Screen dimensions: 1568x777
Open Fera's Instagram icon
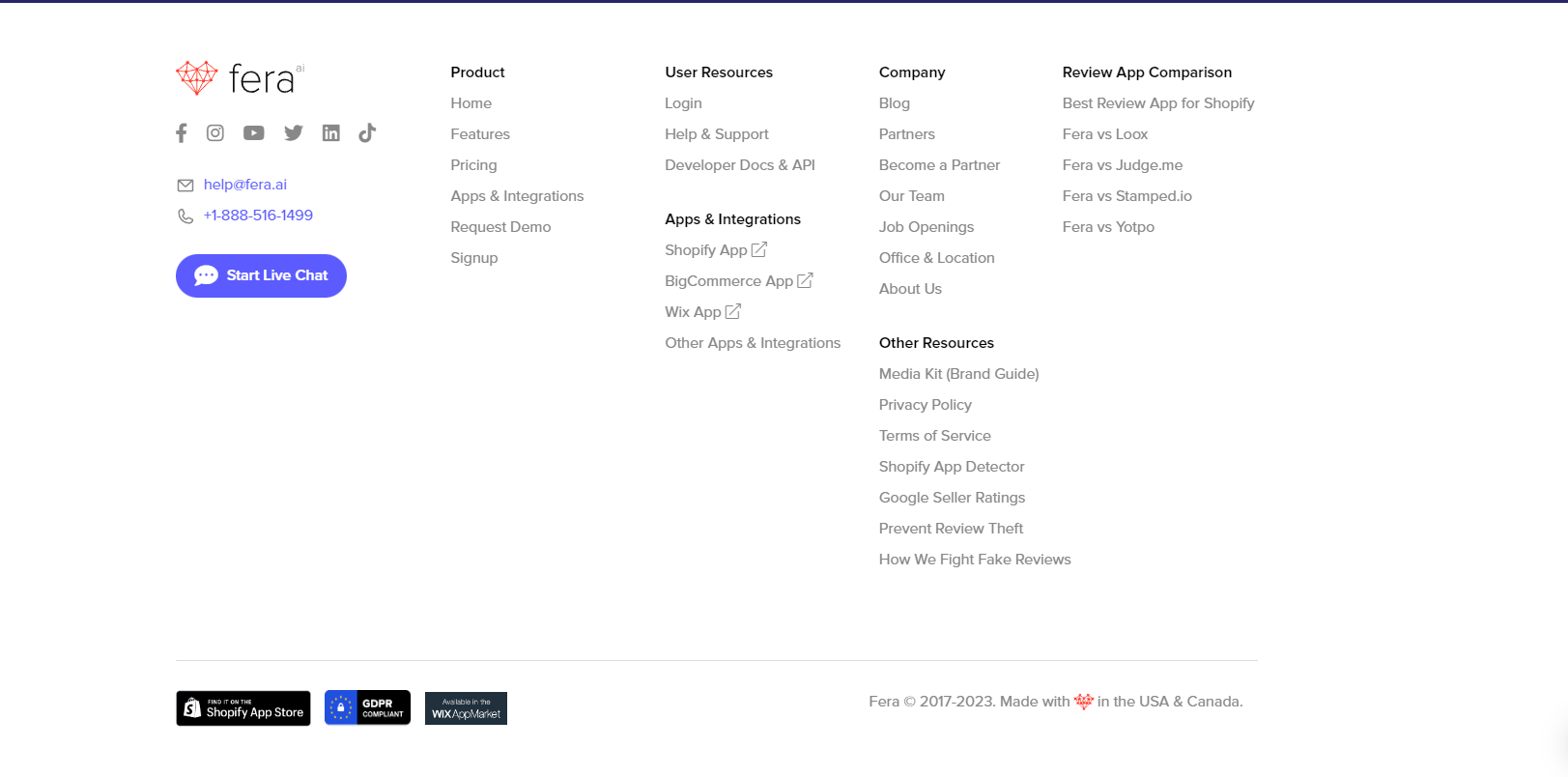[x=215, y=133]
